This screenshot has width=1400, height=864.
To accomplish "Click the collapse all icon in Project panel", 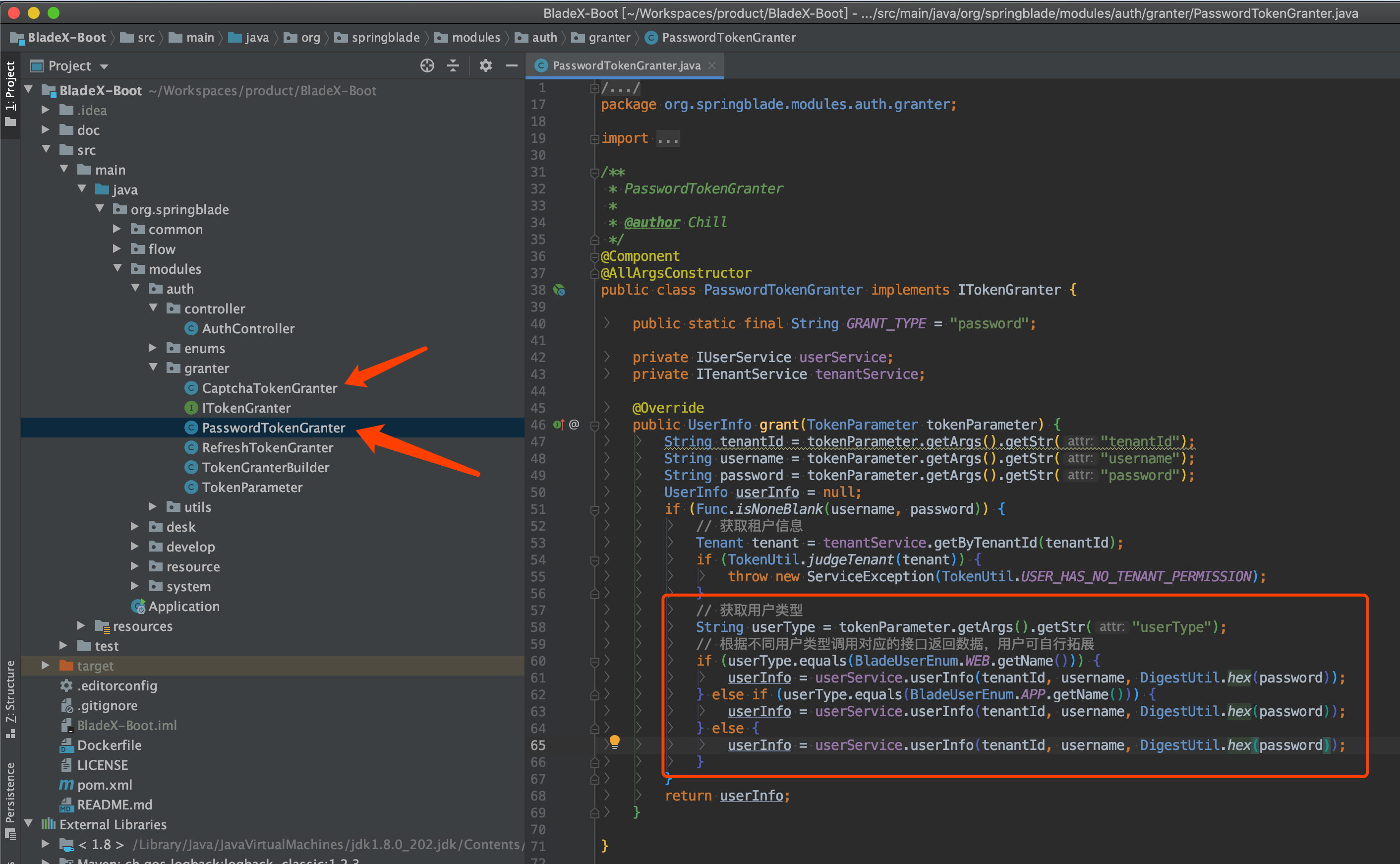I will tap(453, 65).
